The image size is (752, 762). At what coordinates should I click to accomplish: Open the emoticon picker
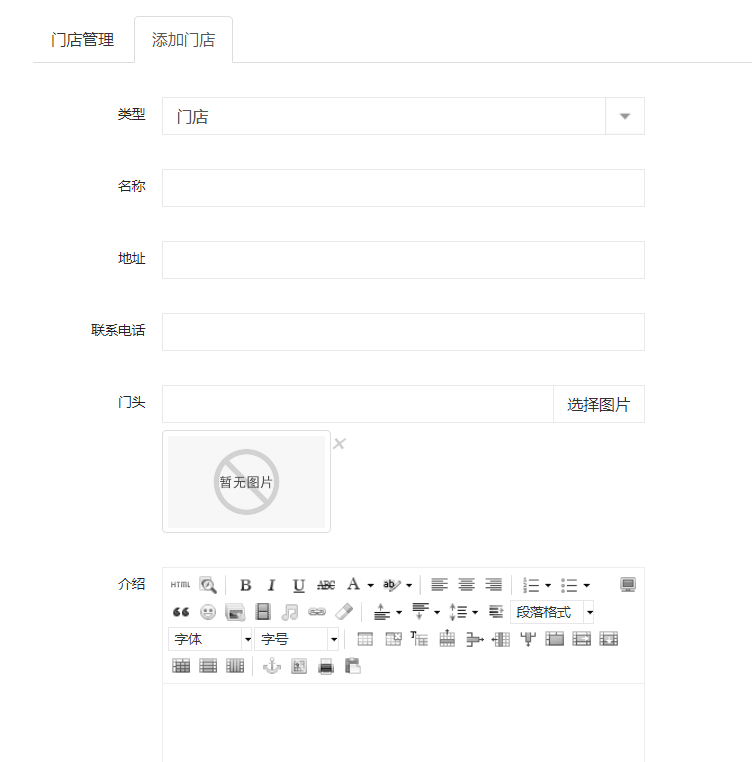[208, 612]
